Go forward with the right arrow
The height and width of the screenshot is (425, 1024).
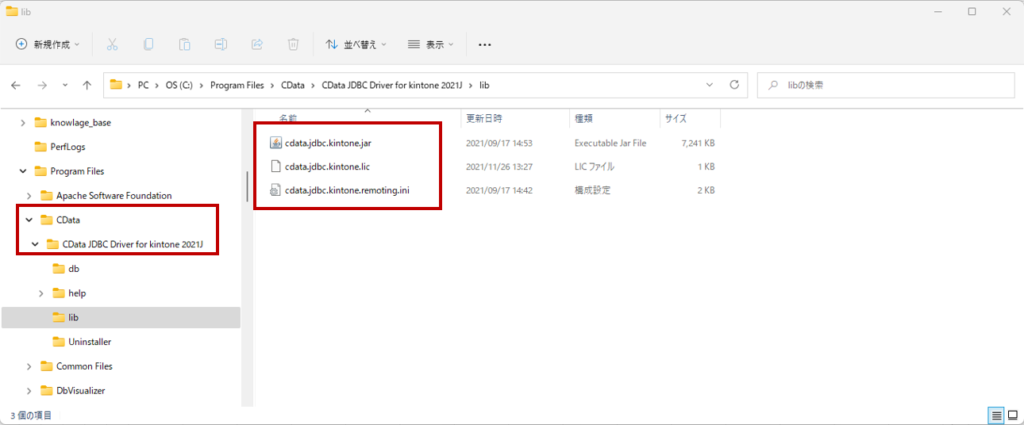(x=42, y=85)
